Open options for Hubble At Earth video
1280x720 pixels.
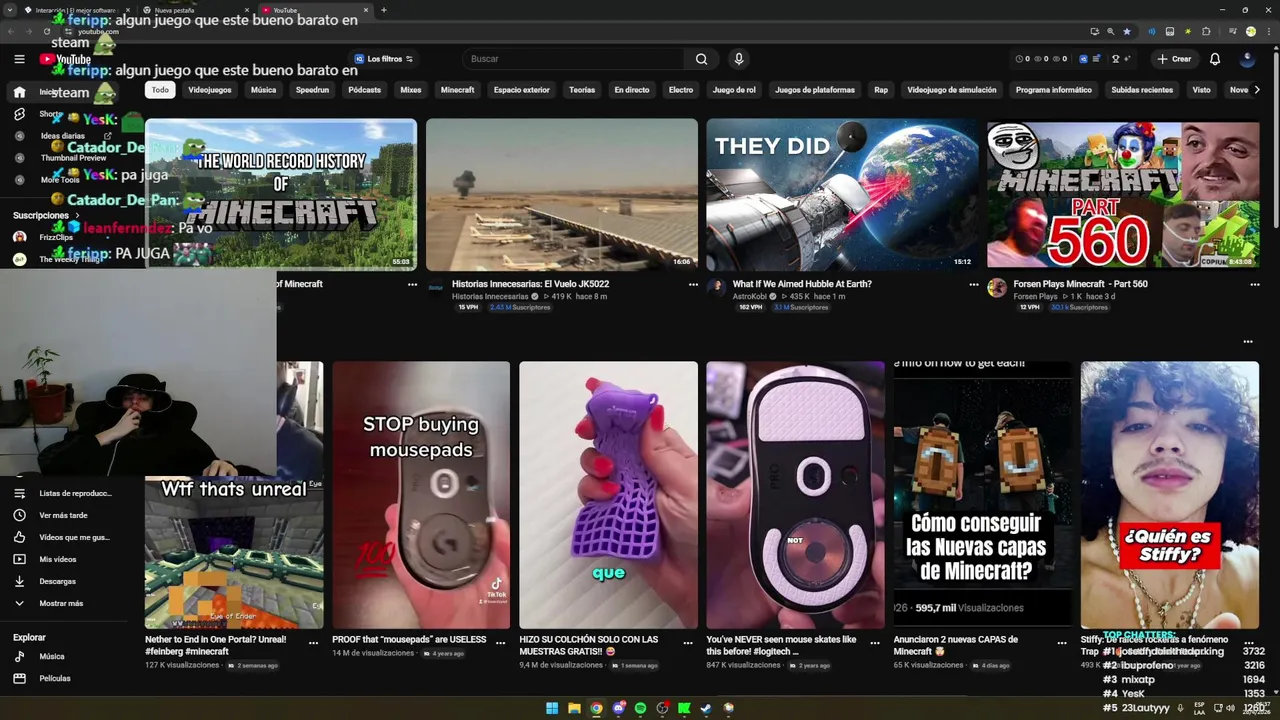[x=974, y=285]
